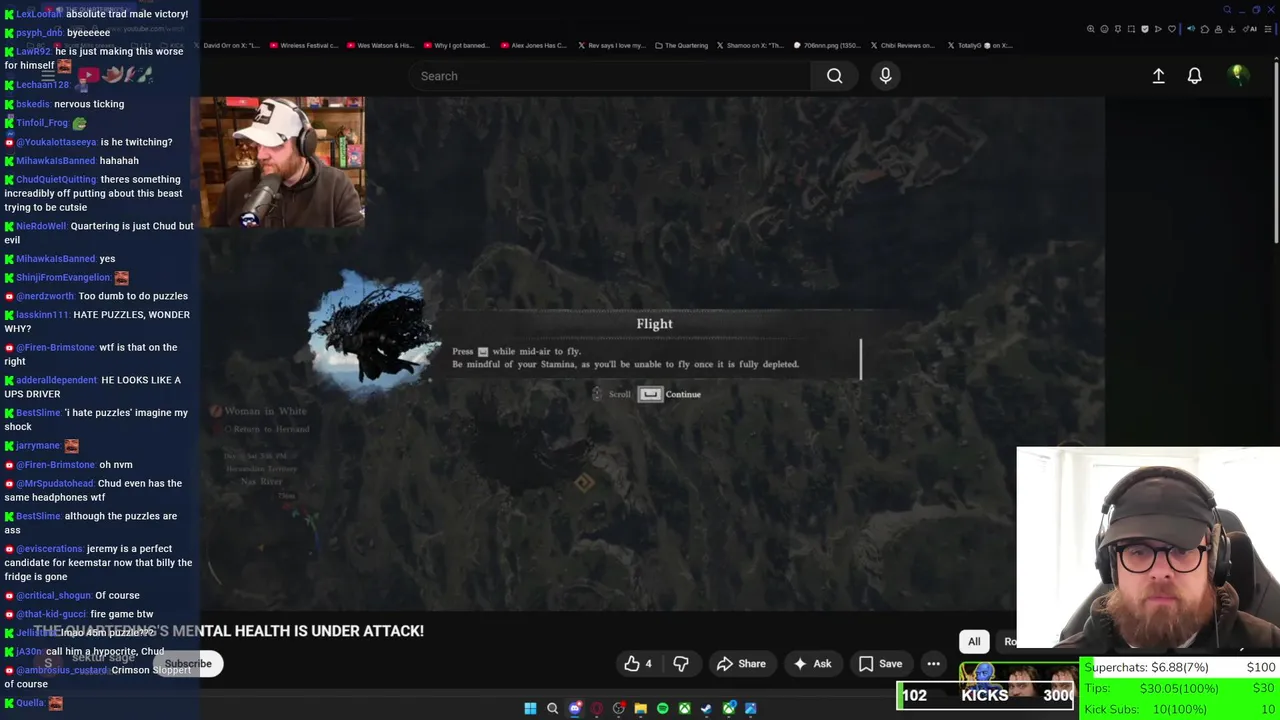Viewport: 1280px width, 720px height.
Task: Open Opera browser from taskbar
Action: (597, 708)
